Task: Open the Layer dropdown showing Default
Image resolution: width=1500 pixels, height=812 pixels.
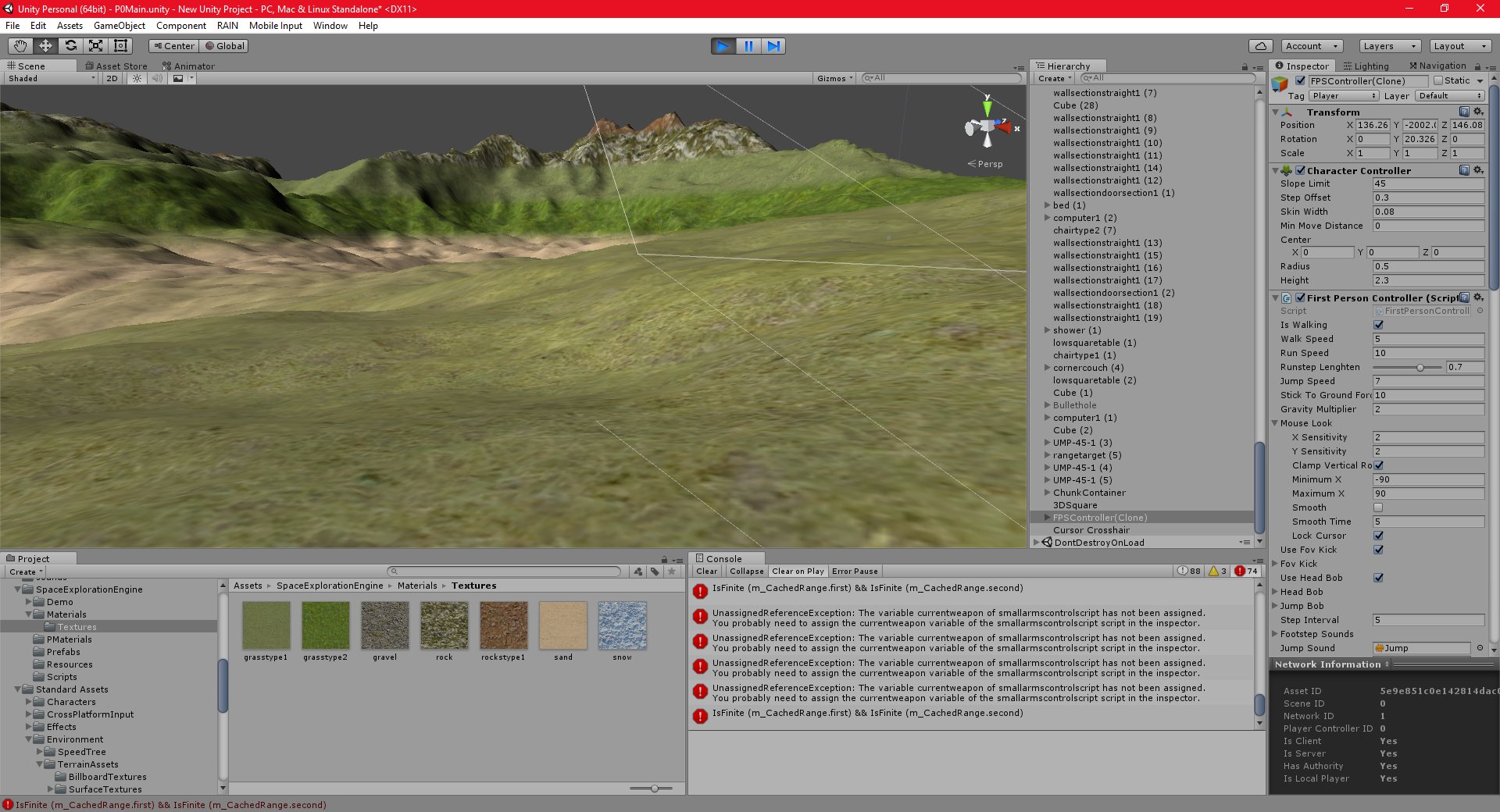Action: (x=1449, y=96)
